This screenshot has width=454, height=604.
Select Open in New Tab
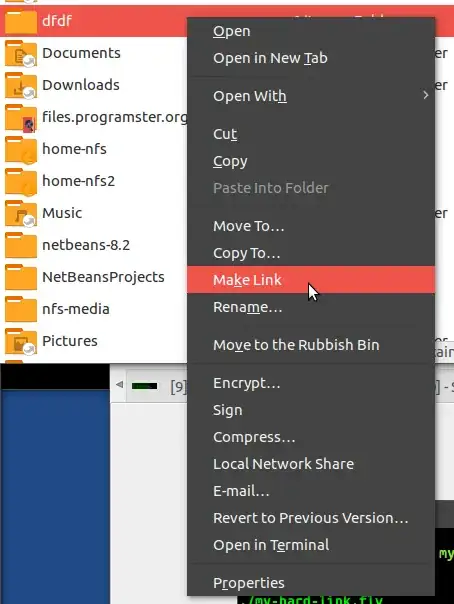click(x=311, y=58)
